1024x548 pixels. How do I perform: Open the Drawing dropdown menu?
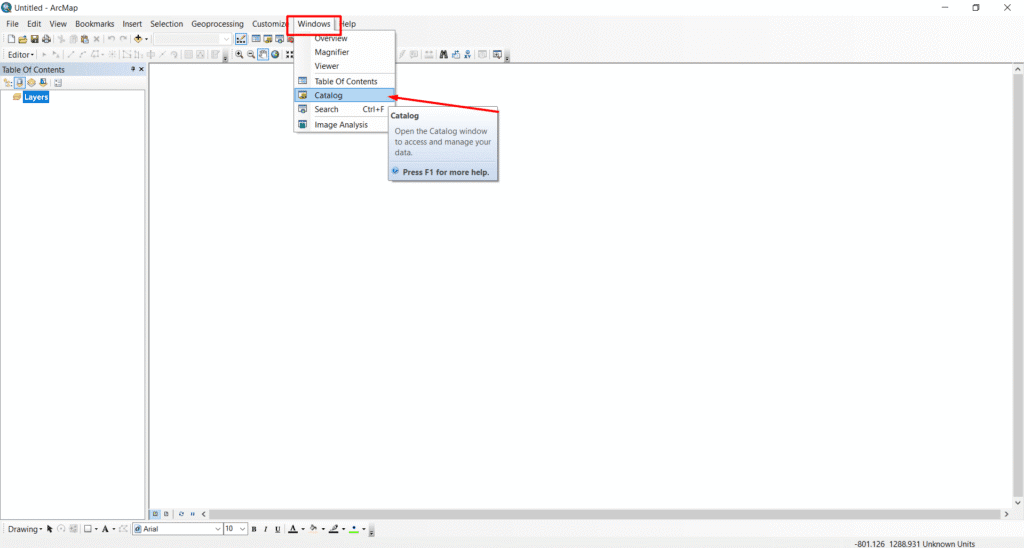25,529
